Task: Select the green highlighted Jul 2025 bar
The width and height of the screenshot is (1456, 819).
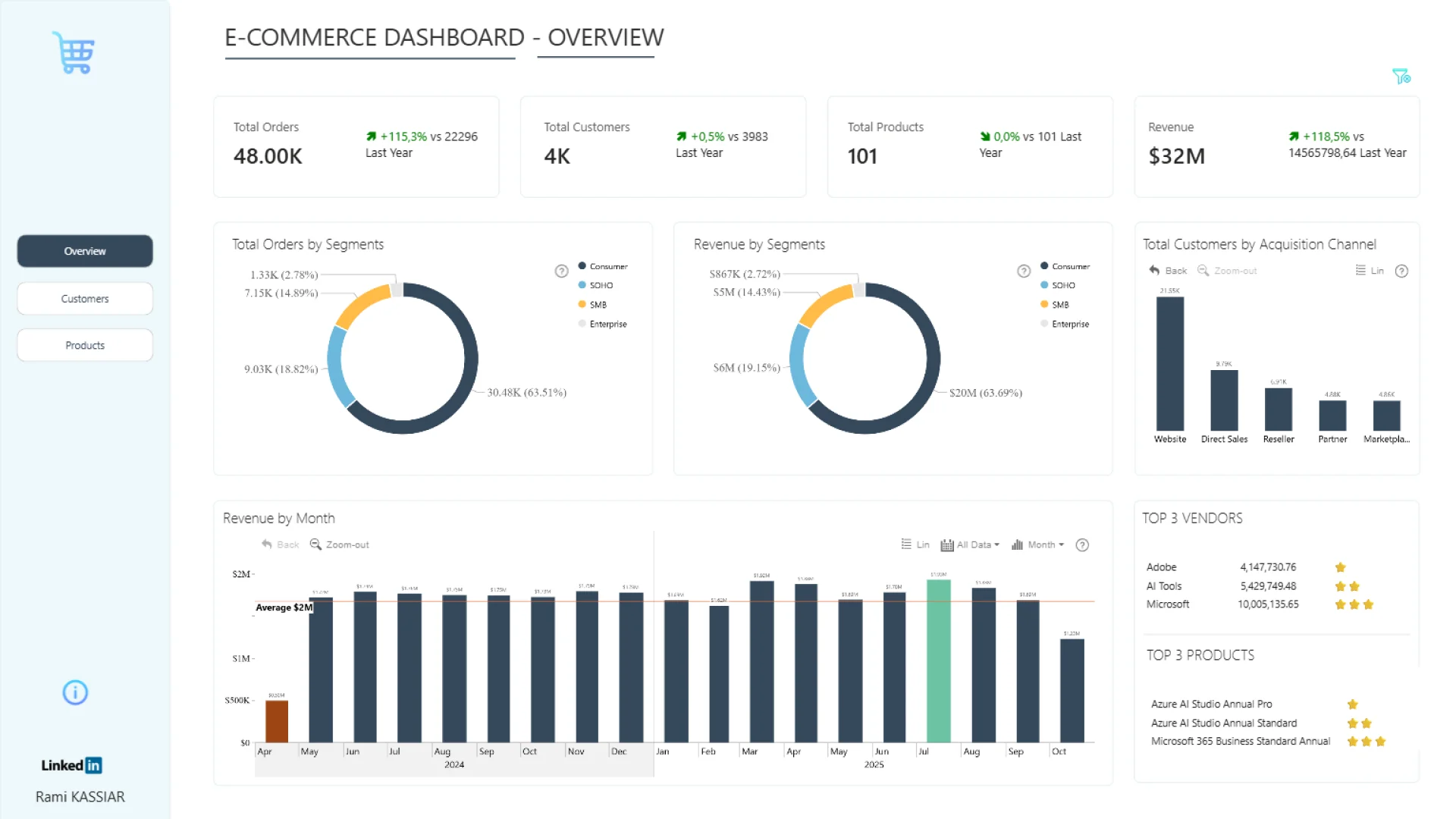Action: pyautogui.click(x=938, y=660)
